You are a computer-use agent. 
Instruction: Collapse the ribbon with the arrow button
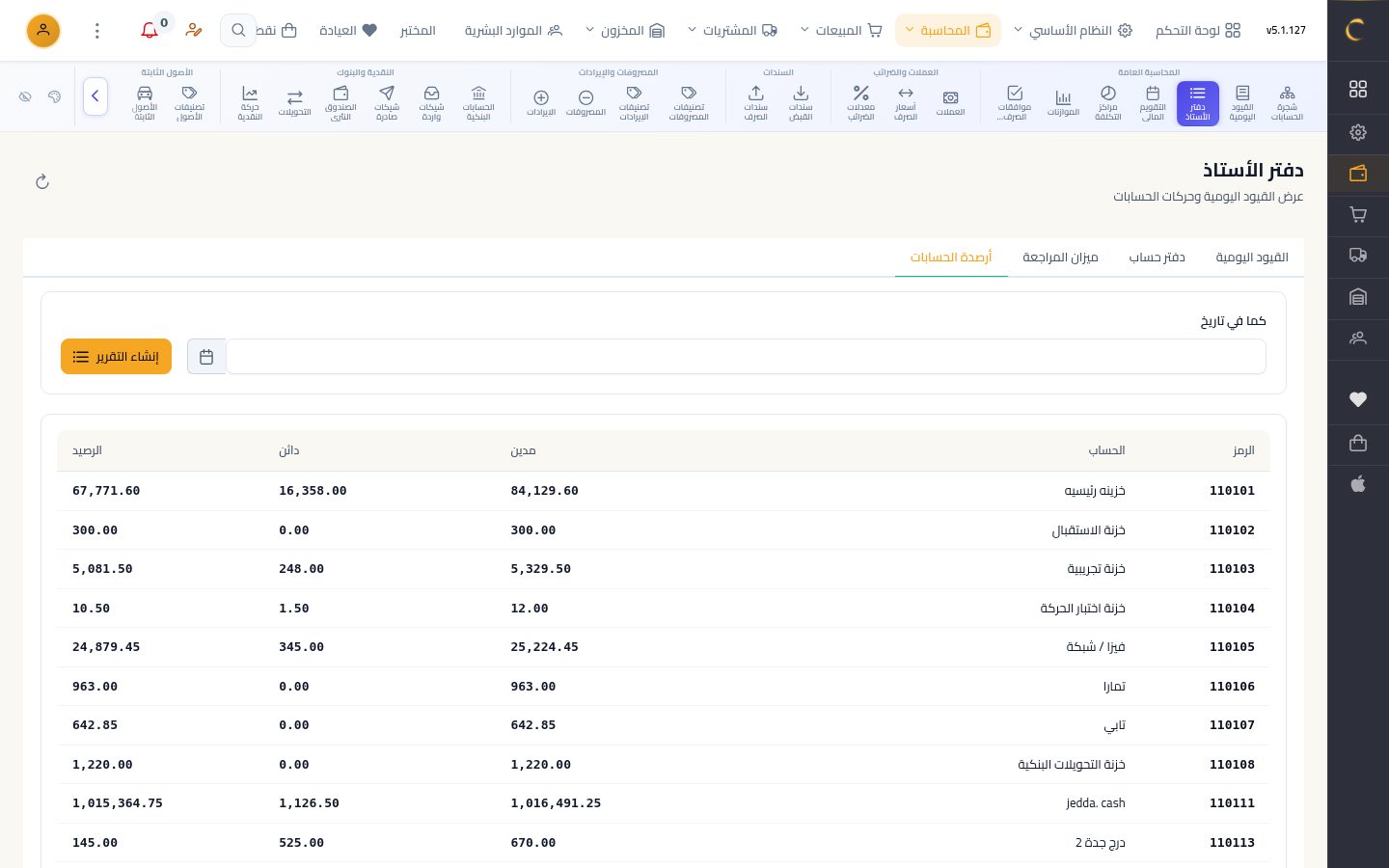tap(95, 96)
